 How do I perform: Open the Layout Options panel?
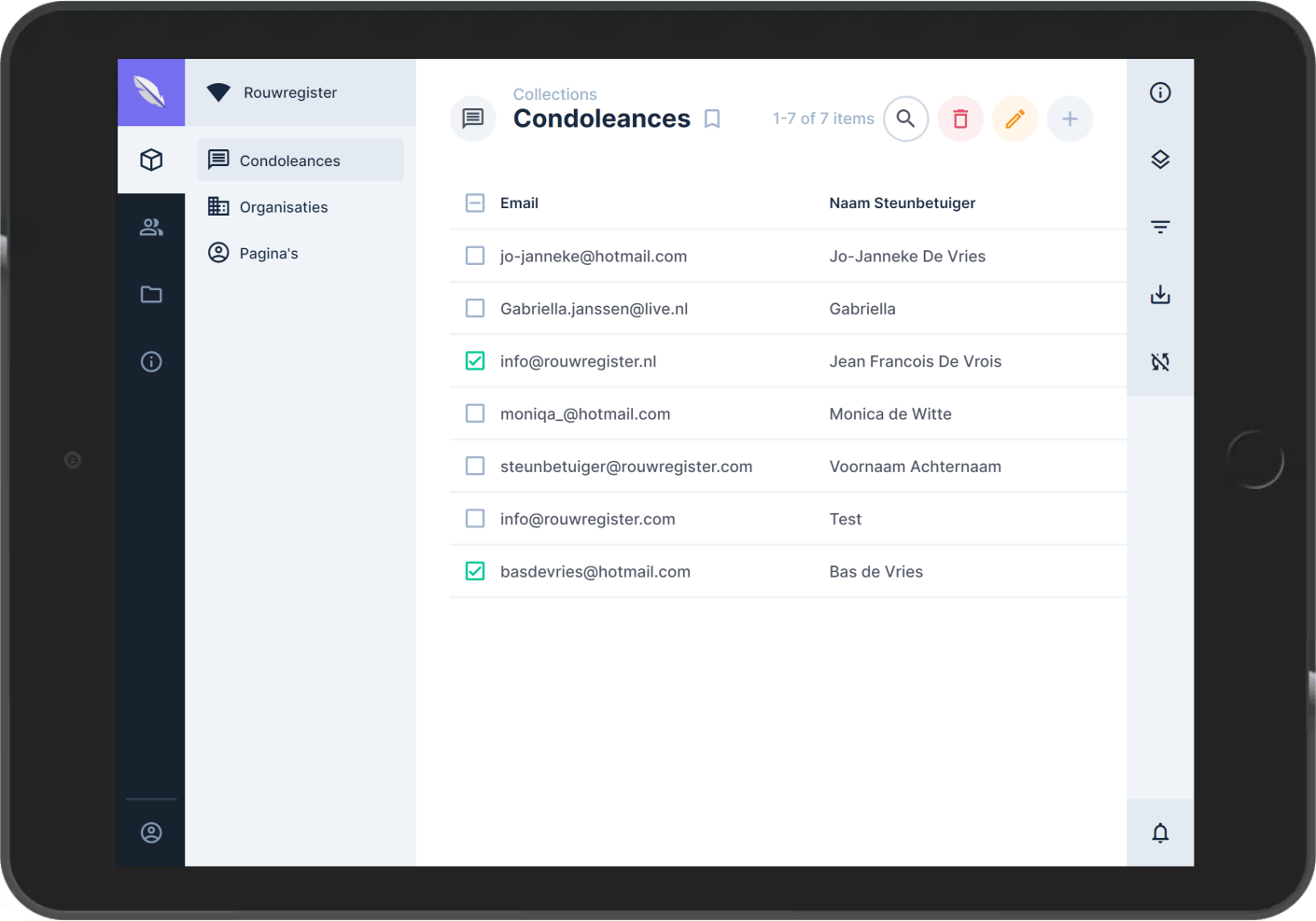(x=1159, y=159)
